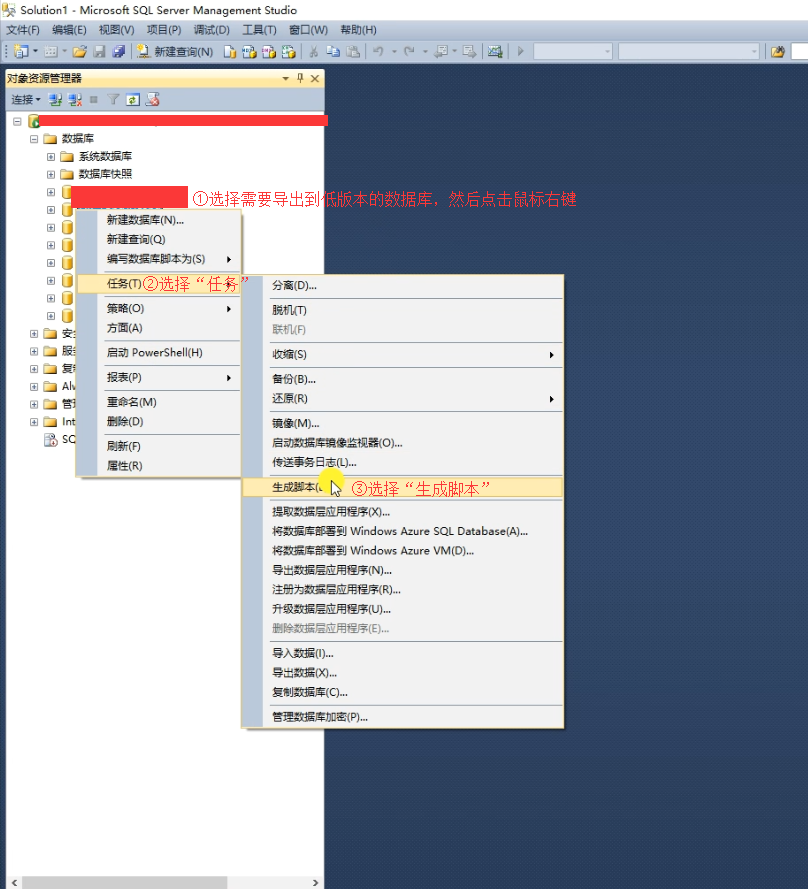The width and height of the screenshot is (808, 889).
Task: Select 脱机(T) in the tasks submenu
Action: 403,310
